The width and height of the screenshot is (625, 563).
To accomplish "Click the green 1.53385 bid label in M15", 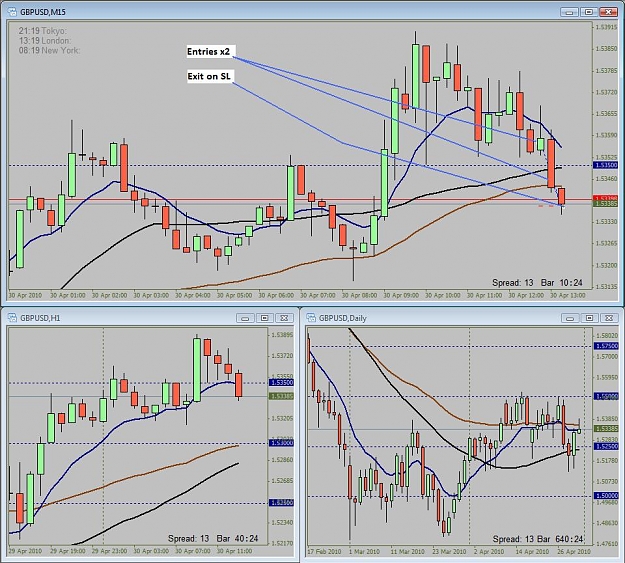I will click(605, 204).
